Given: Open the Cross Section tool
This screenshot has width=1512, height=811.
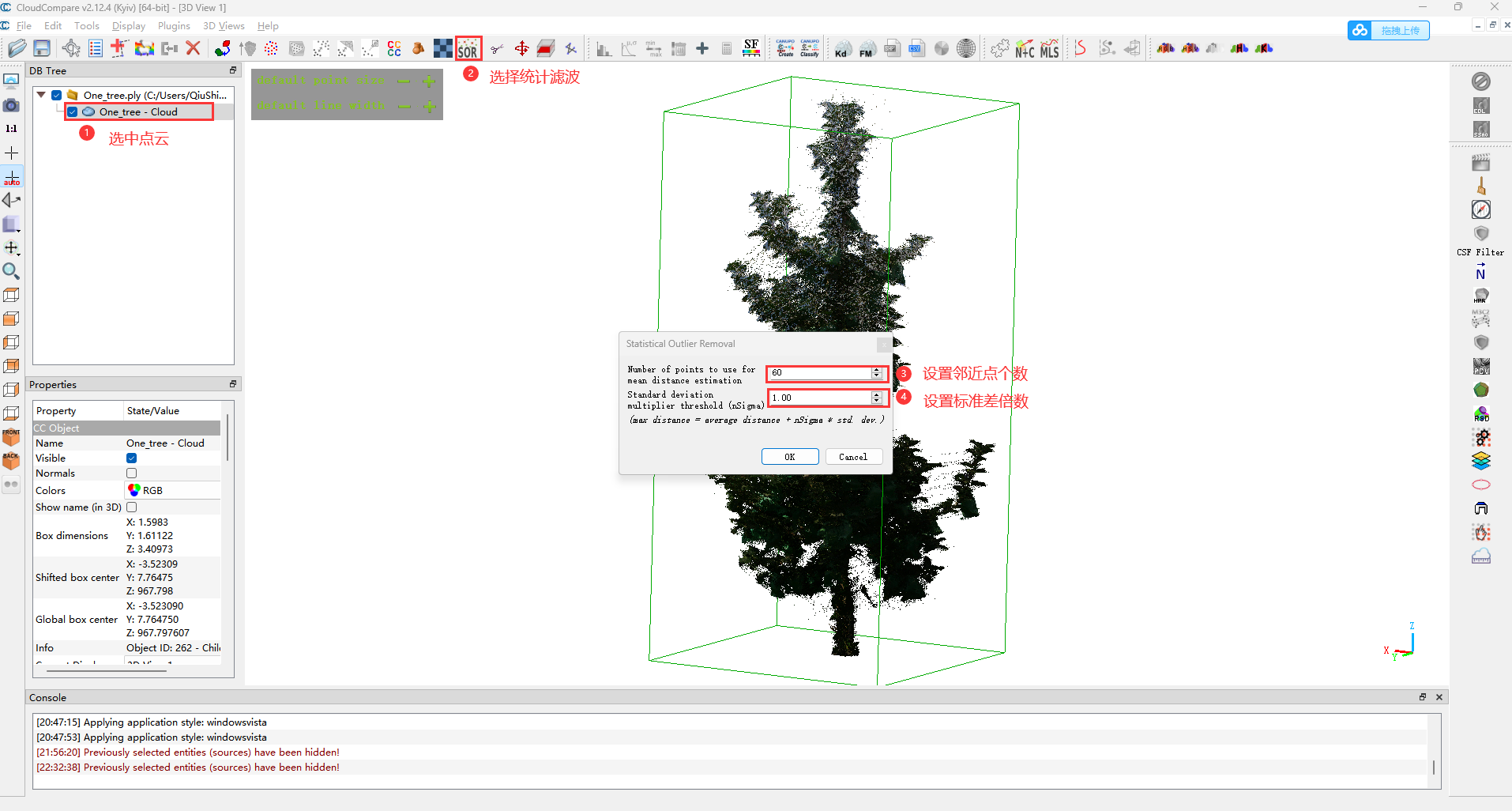Looking at the screenshot, I should tap(546, 48).
